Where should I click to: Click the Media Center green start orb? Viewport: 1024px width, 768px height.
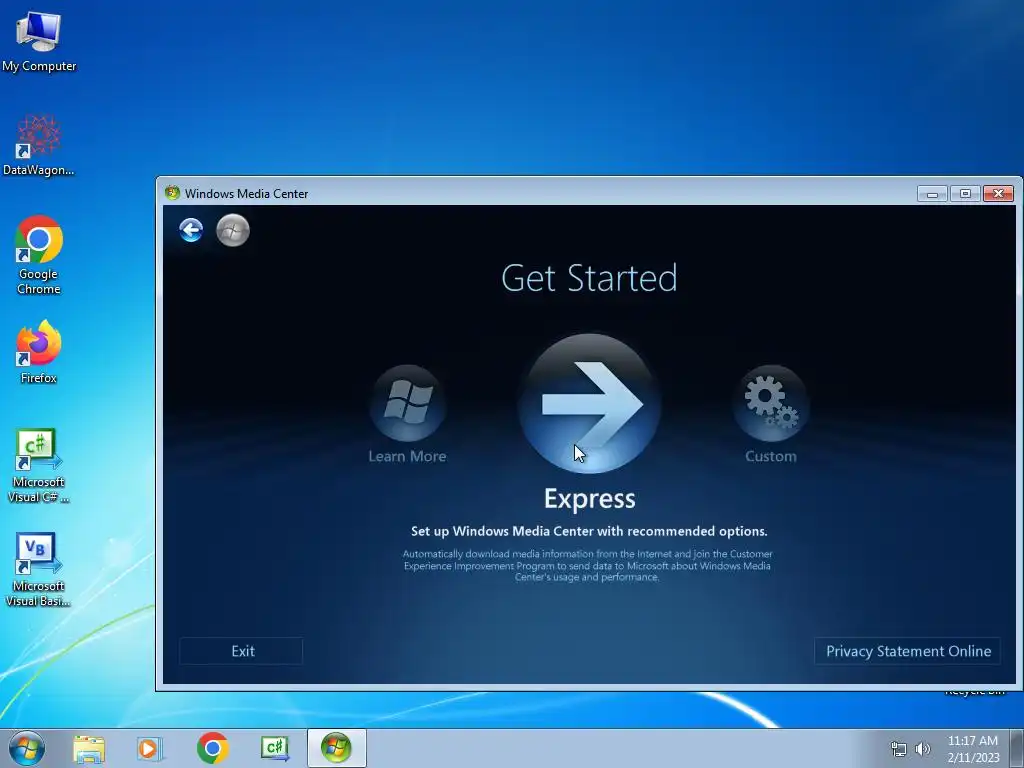click(x=233, y=230)
